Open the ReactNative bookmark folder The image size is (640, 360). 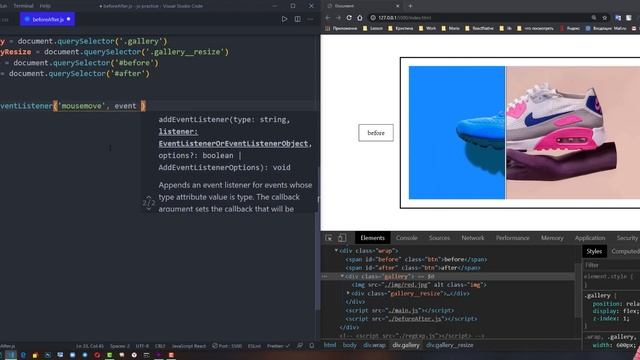479,29
